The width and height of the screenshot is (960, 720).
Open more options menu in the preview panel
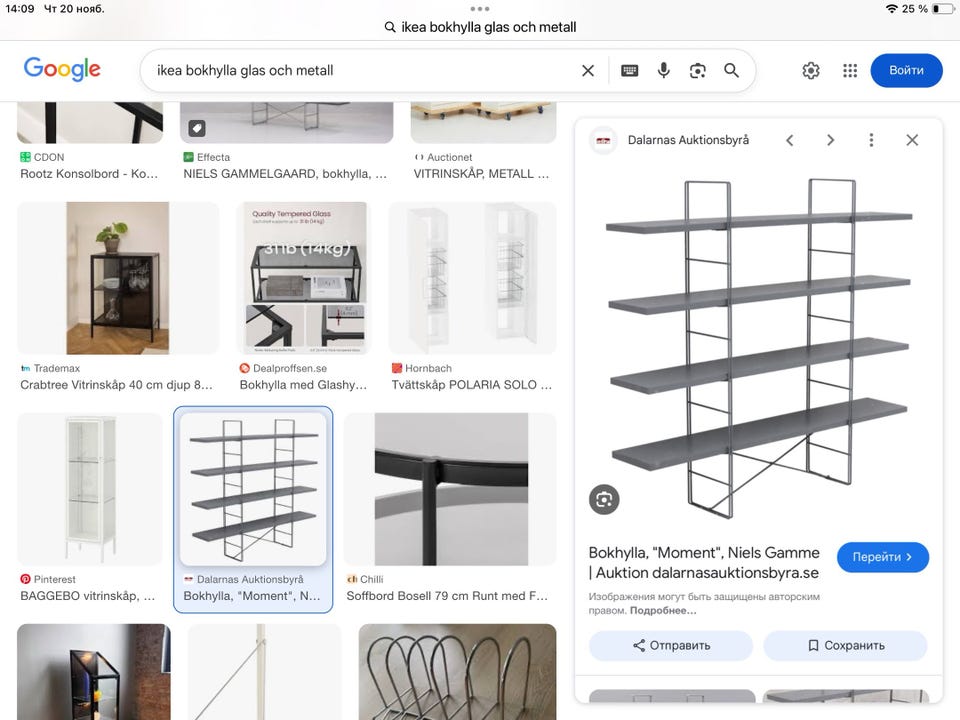(x=871, y=140)
